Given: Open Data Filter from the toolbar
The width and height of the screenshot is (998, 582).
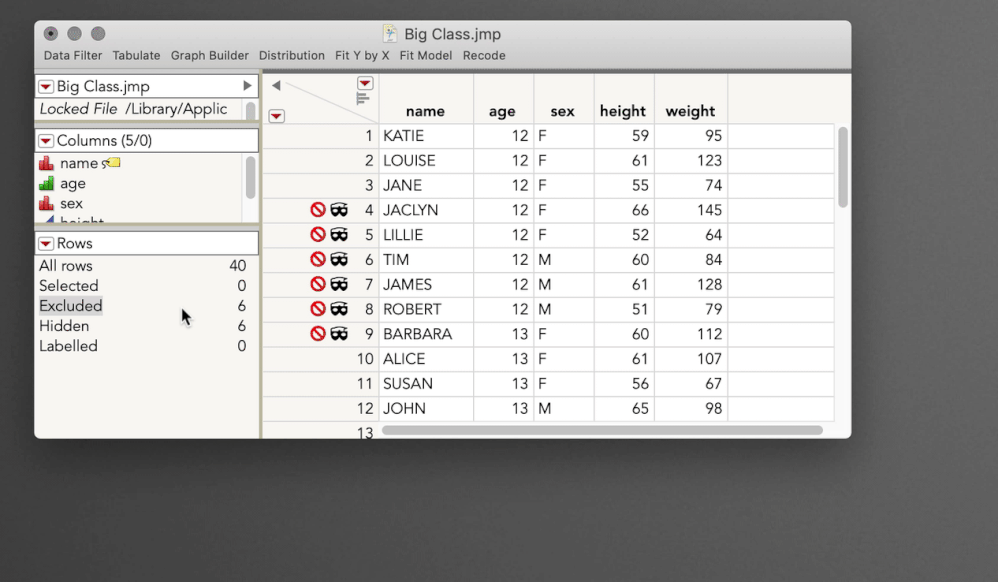Looking at the screenshot, I should (73, 55).
